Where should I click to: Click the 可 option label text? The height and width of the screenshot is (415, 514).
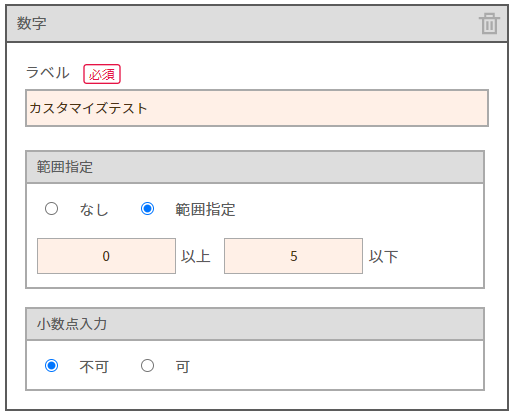pyautogui.click(x=183, y=367)
